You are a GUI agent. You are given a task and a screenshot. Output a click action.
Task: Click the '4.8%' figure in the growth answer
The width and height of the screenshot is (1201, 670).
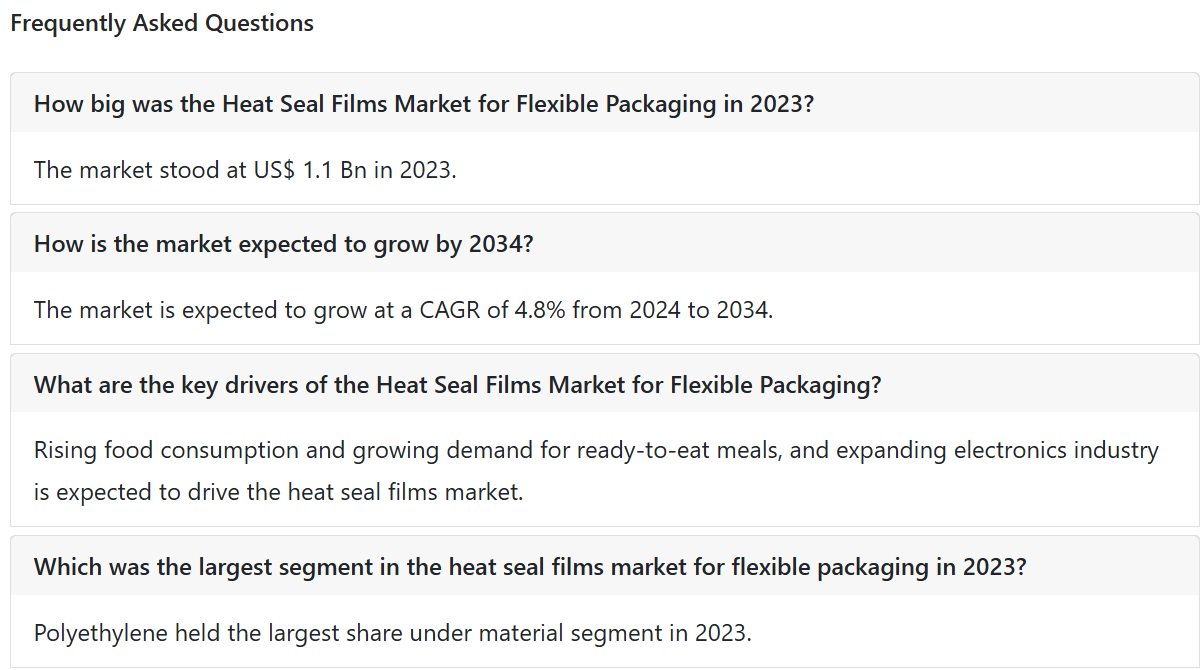(540, 310)
